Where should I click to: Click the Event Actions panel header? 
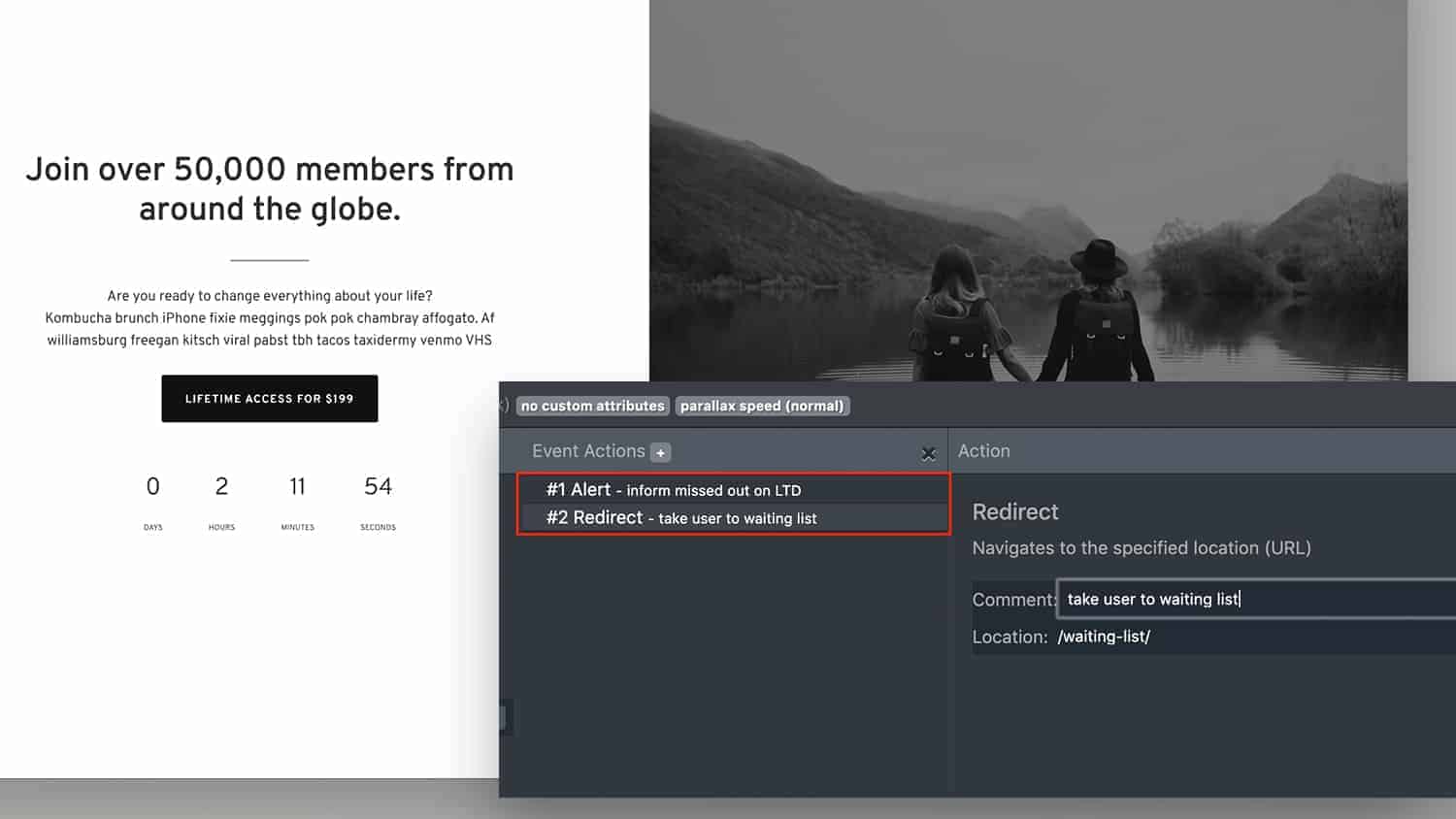coord(588,450)
